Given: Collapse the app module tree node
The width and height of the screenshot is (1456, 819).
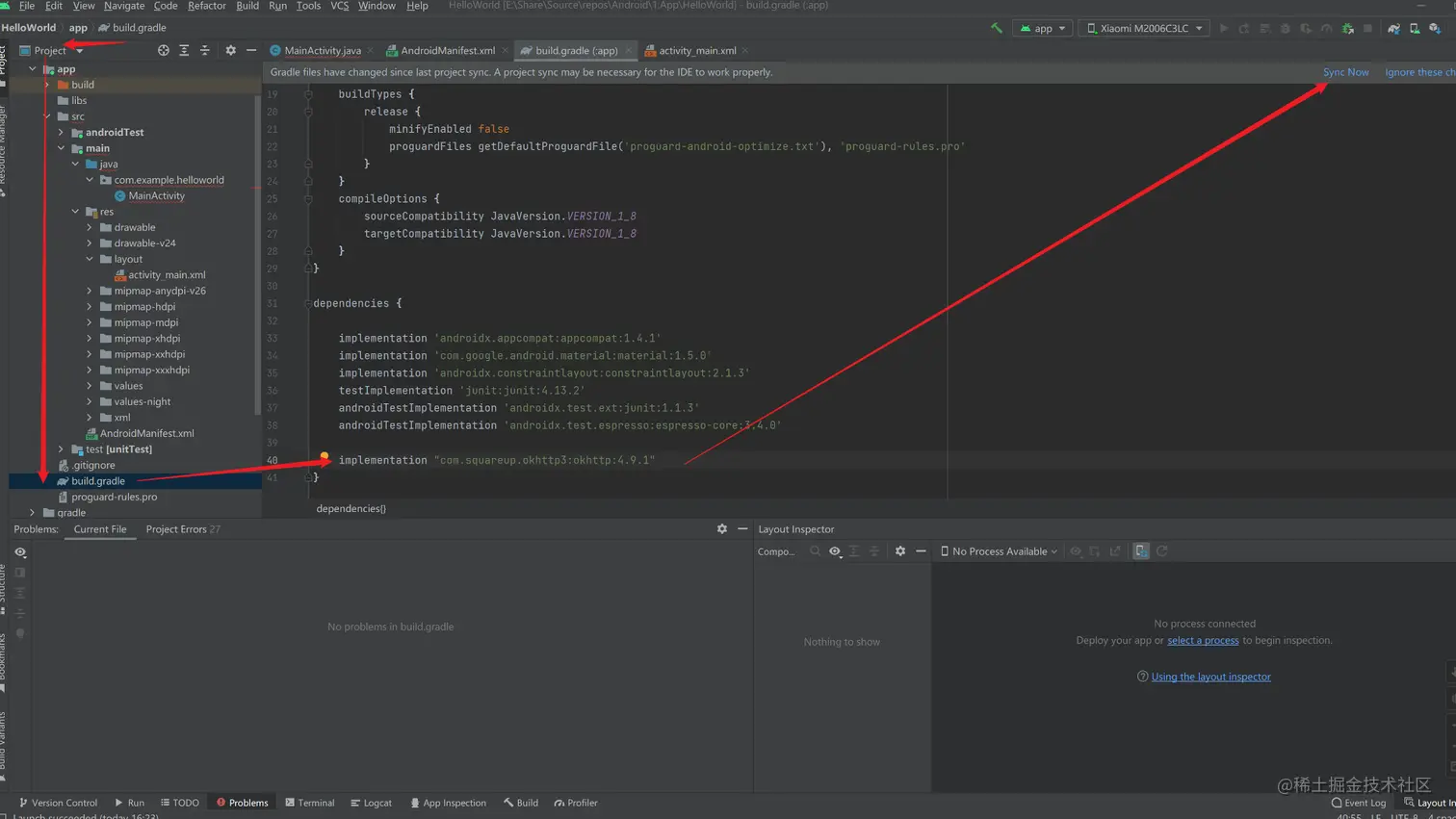Looking at the screenshot, I should pyautogui.click(x=33, y=69).
